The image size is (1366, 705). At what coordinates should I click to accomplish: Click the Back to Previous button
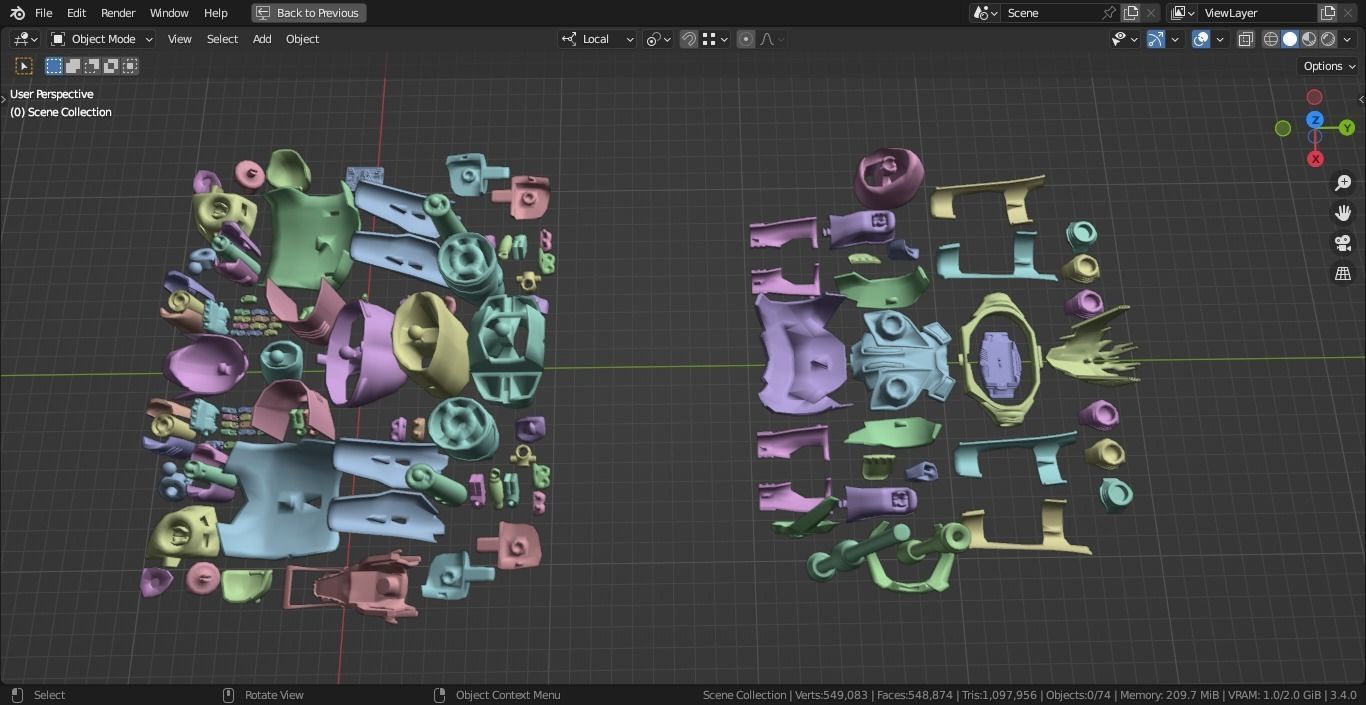(x=308, y=13)
